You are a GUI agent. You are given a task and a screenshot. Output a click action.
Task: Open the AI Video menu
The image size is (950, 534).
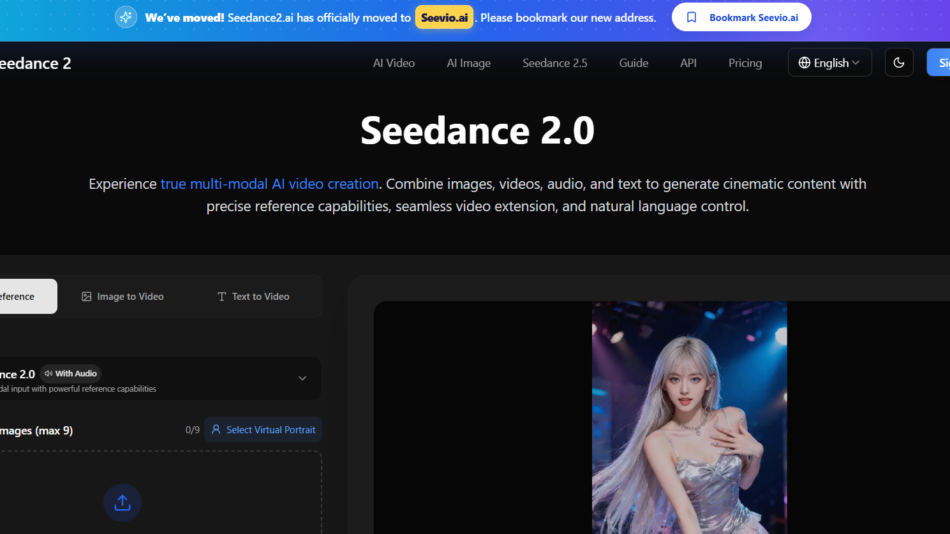point(394,63)
